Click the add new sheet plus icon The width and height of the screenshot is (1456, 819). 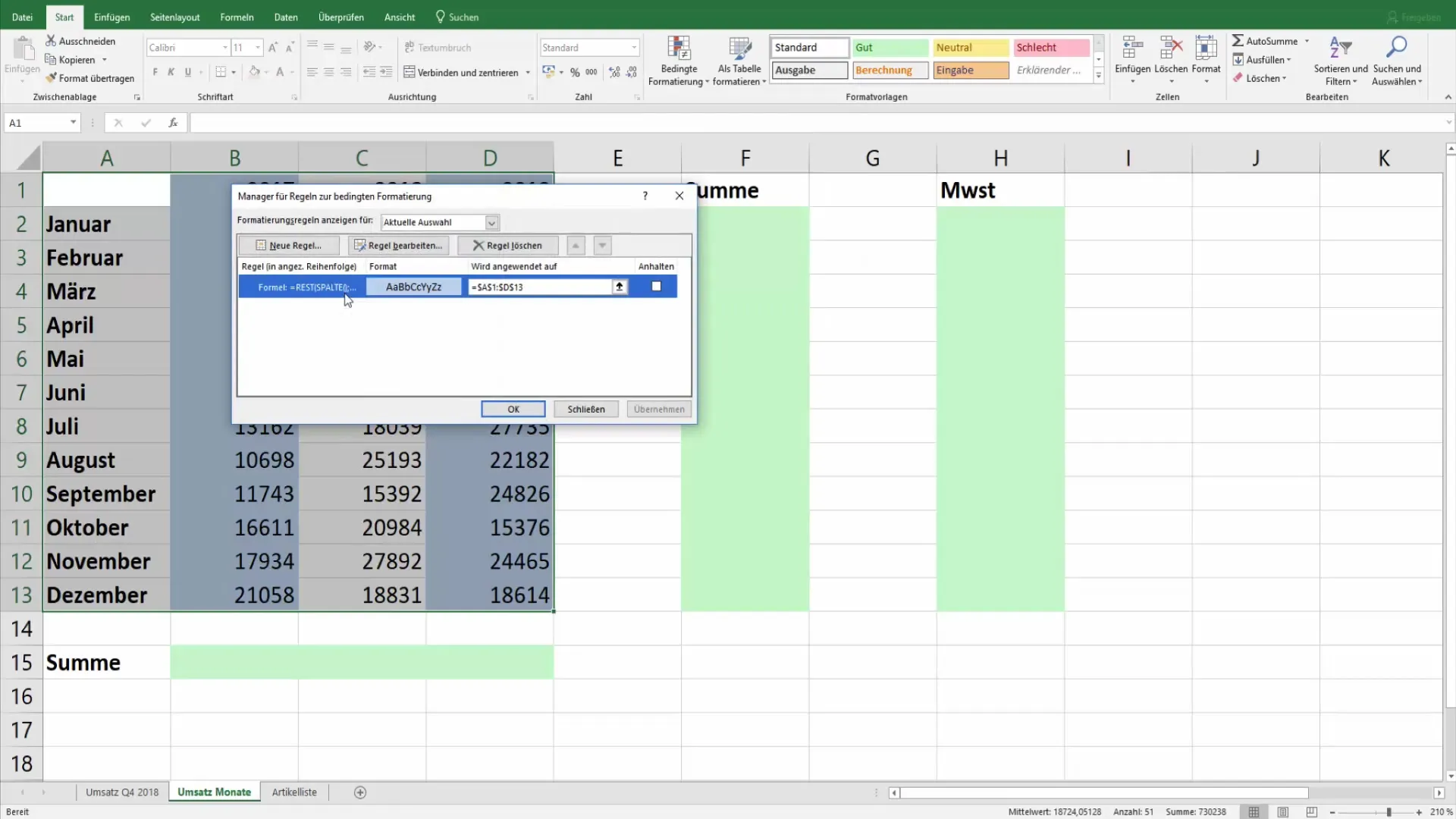click(x=360, y=792)
